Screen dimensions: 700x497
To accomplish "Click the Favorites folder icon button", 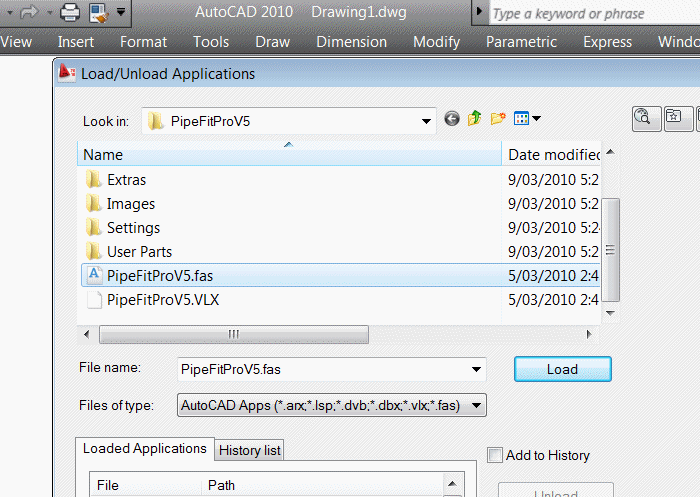I will (679, 119).
